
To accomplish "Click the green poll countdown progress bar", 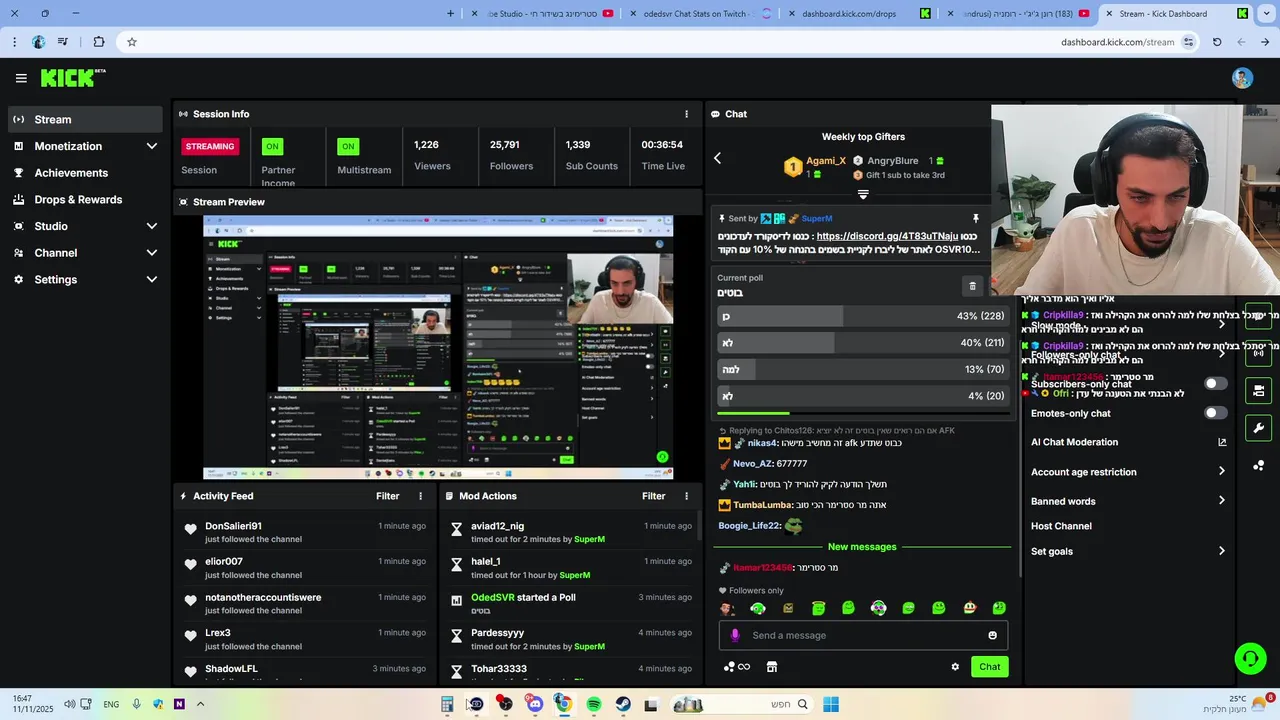I will (753, 413).
